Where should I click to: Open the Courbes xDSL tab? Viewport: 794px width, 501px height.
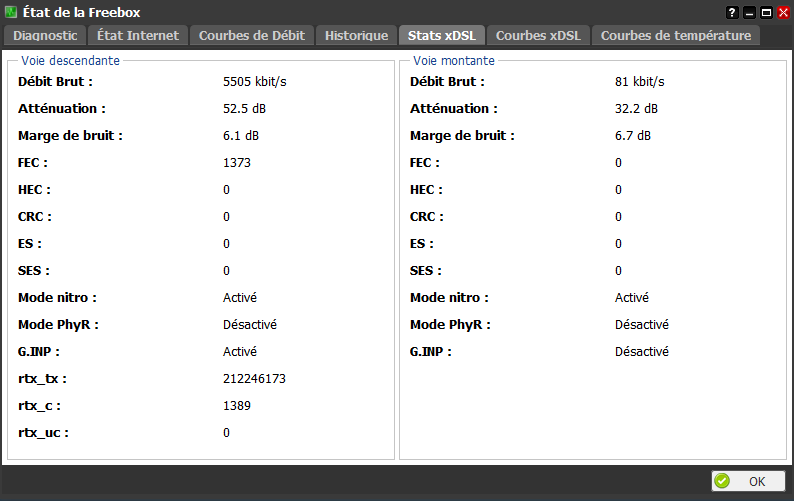click(x=538, y=35)
